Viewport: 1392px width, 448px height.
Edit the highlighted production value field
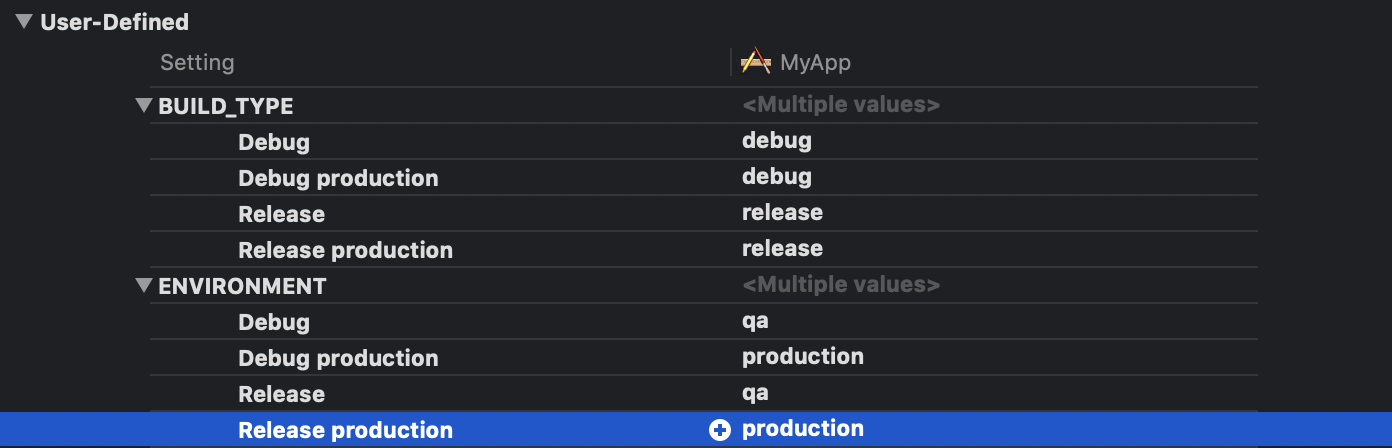803,429
